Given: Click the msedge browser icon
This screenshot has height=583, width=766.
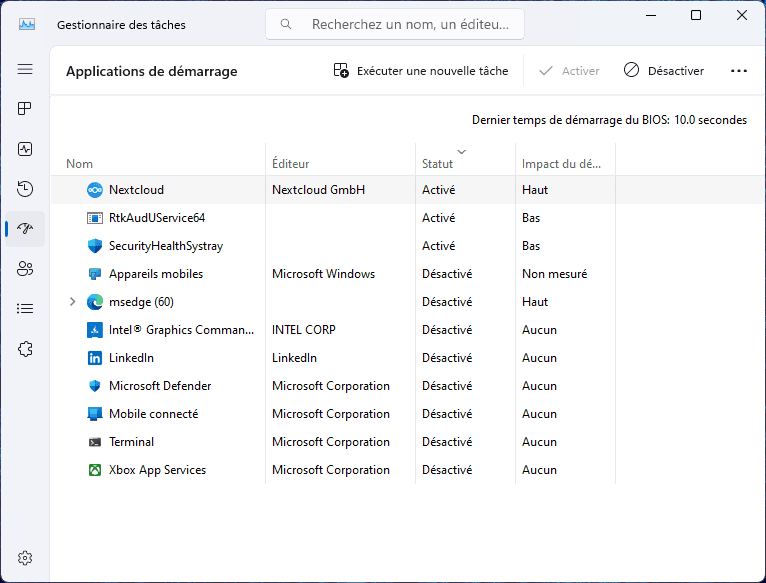Looking at the screenshot, I should [95, 302].
